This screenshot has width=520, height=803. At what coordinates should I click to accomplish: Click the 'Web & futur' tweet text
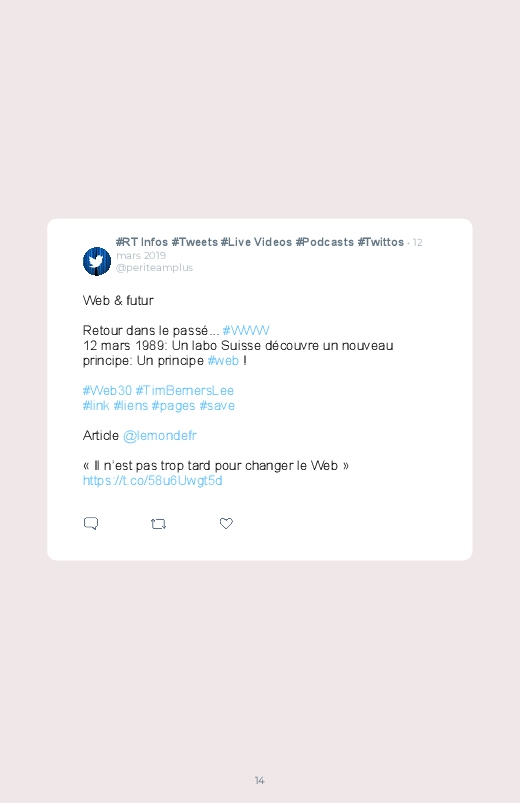(x=118, y=300)
